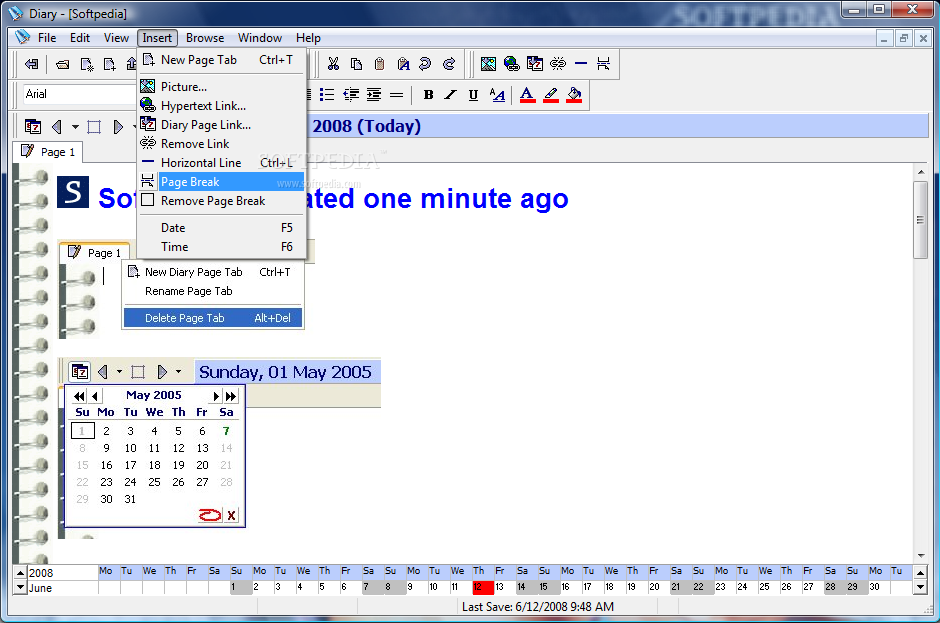
Task: Toggle the bulleted list button
Action: click(x=327, y=95)
